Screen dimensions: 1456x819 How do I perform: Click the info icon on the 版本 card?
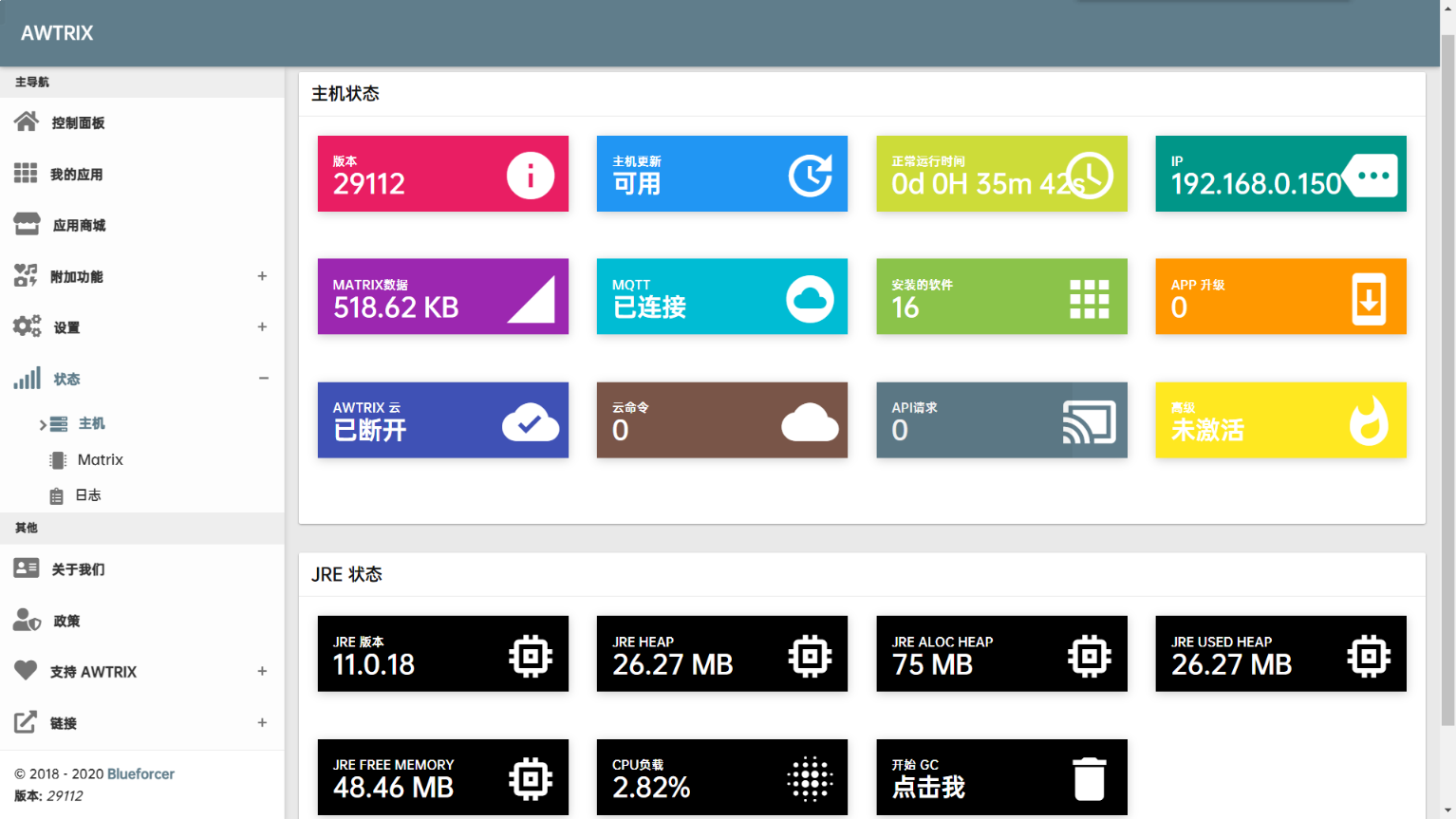tap(530, 175)
